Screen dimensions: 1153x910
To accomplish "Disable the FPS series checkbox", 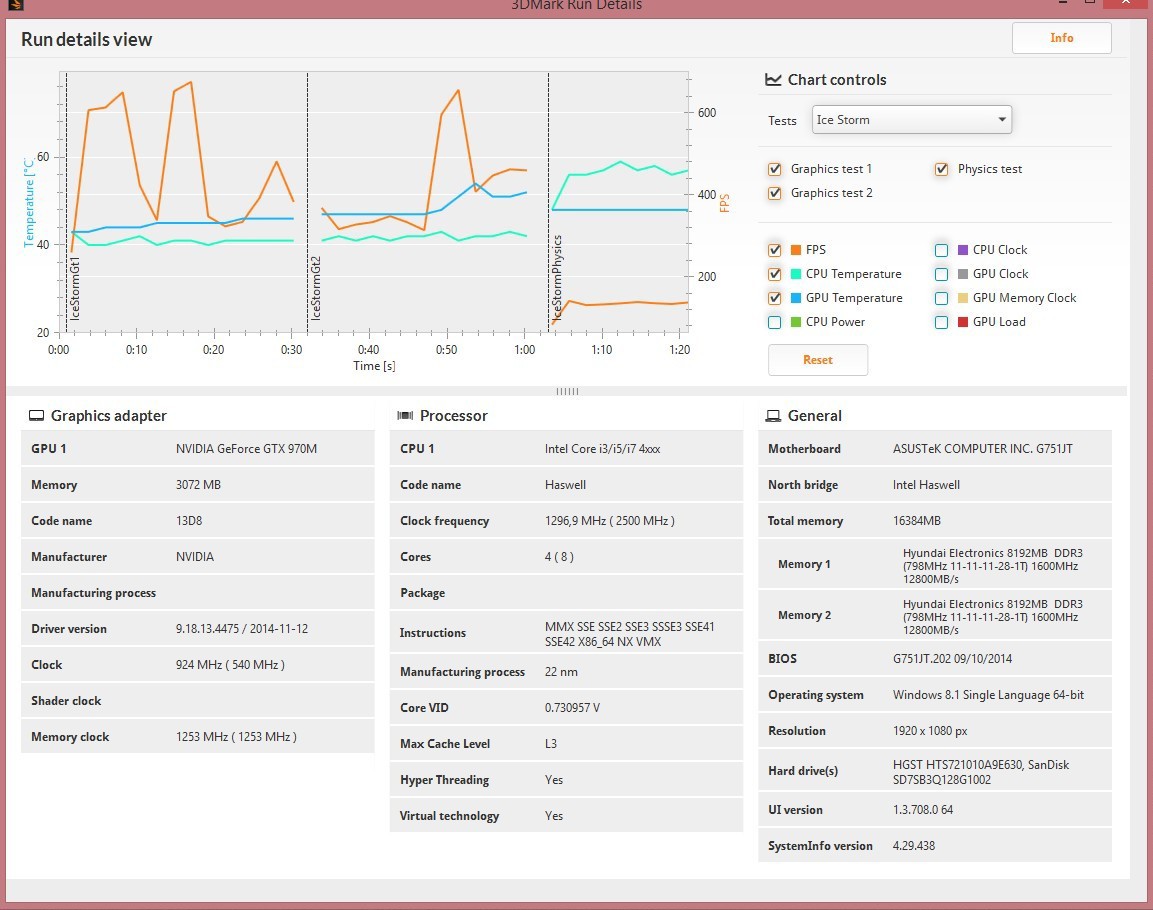I will 774,250.
